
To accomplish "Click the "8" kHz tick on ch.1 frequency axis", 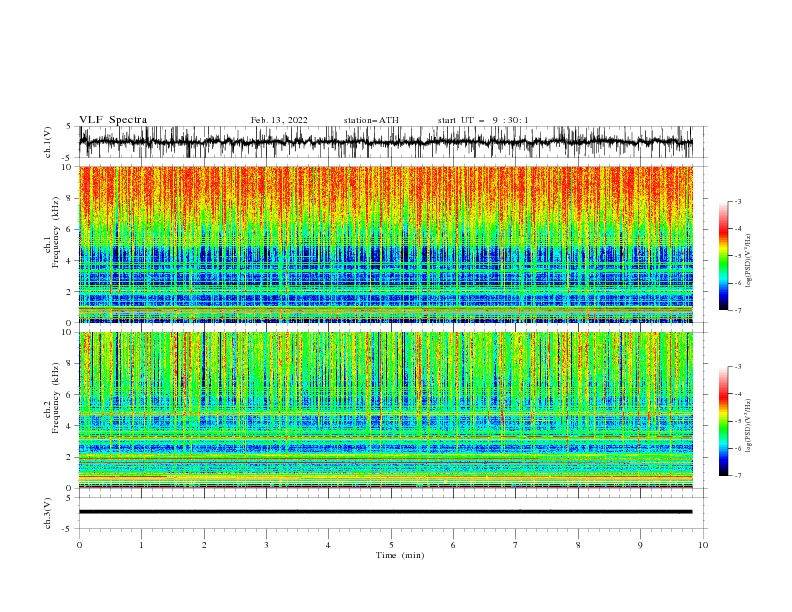I will pos(70,198).
